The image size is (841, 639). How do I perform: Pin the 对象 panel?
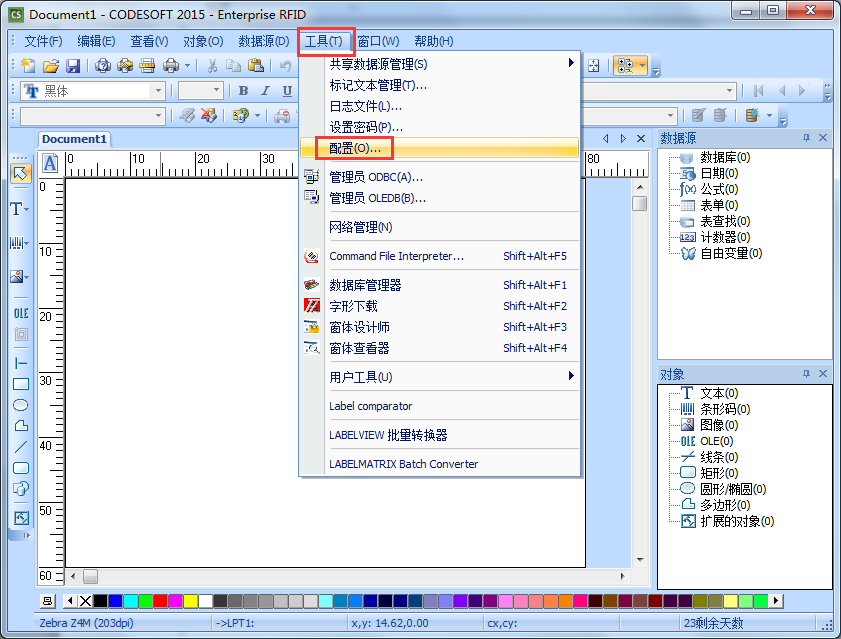pyautogui.click(x=806, y=373)
